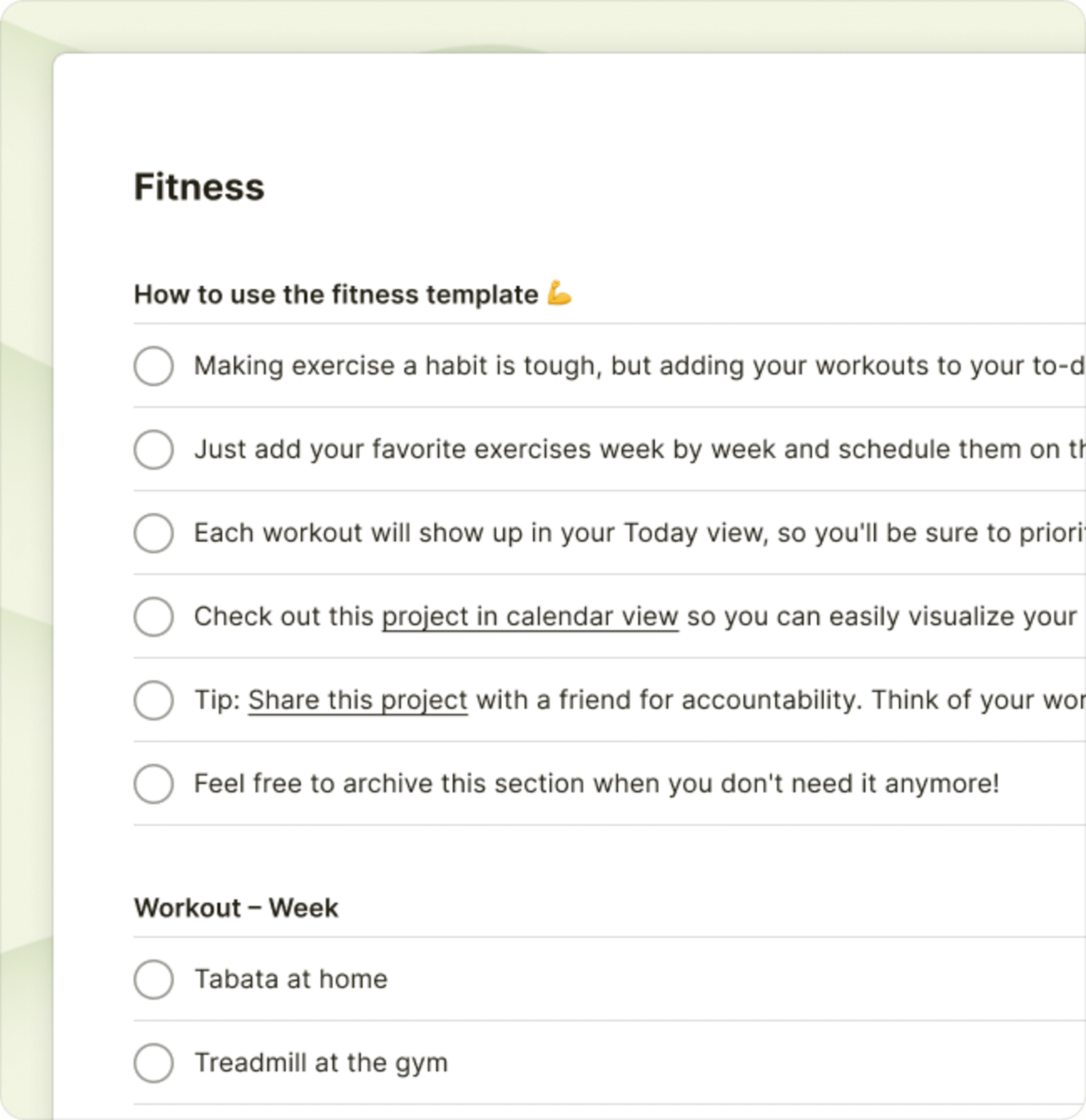
Task: Complete the "Treadmill at the gym" task
Action: tap(153, 1062)
